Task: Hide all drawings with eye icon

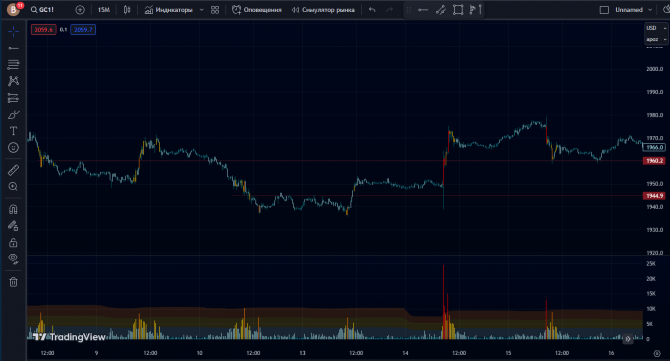Action: pos(13,259)
